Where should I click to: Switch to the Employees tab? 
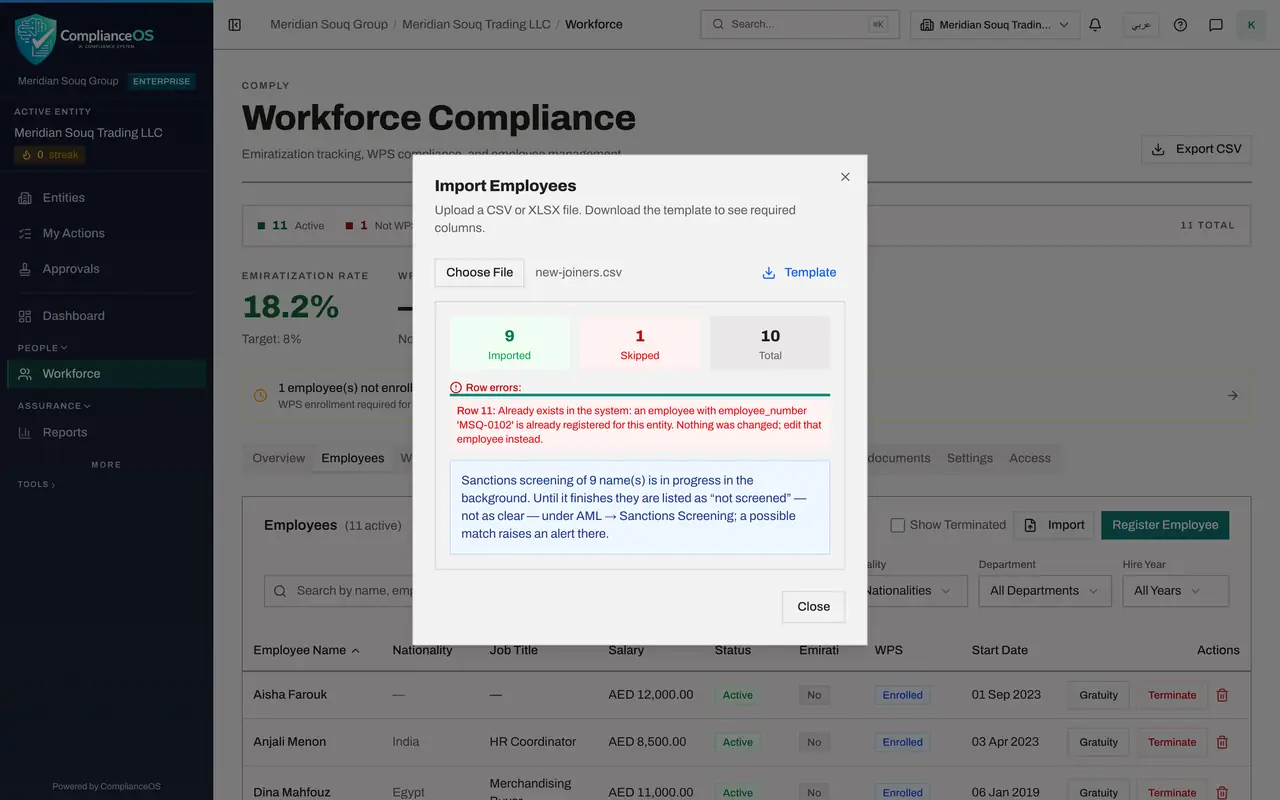coord(353,458)
